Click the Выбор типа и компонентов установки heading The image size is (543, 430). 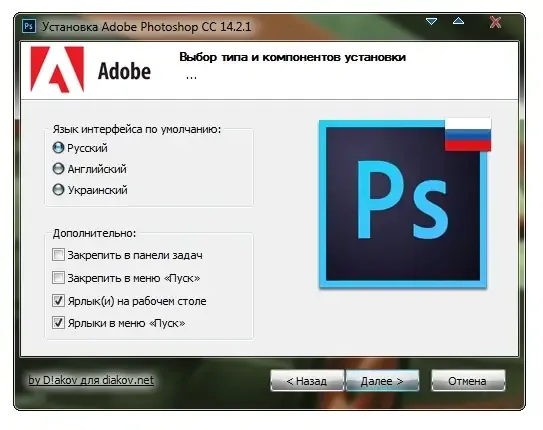click(292, 57)
